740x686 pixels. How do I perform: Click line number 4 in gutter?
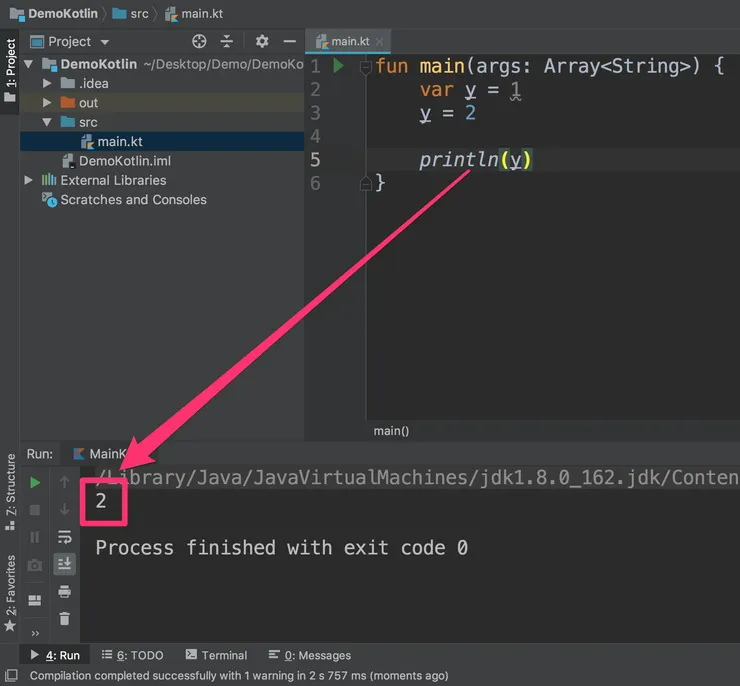[x=315, y=136]
